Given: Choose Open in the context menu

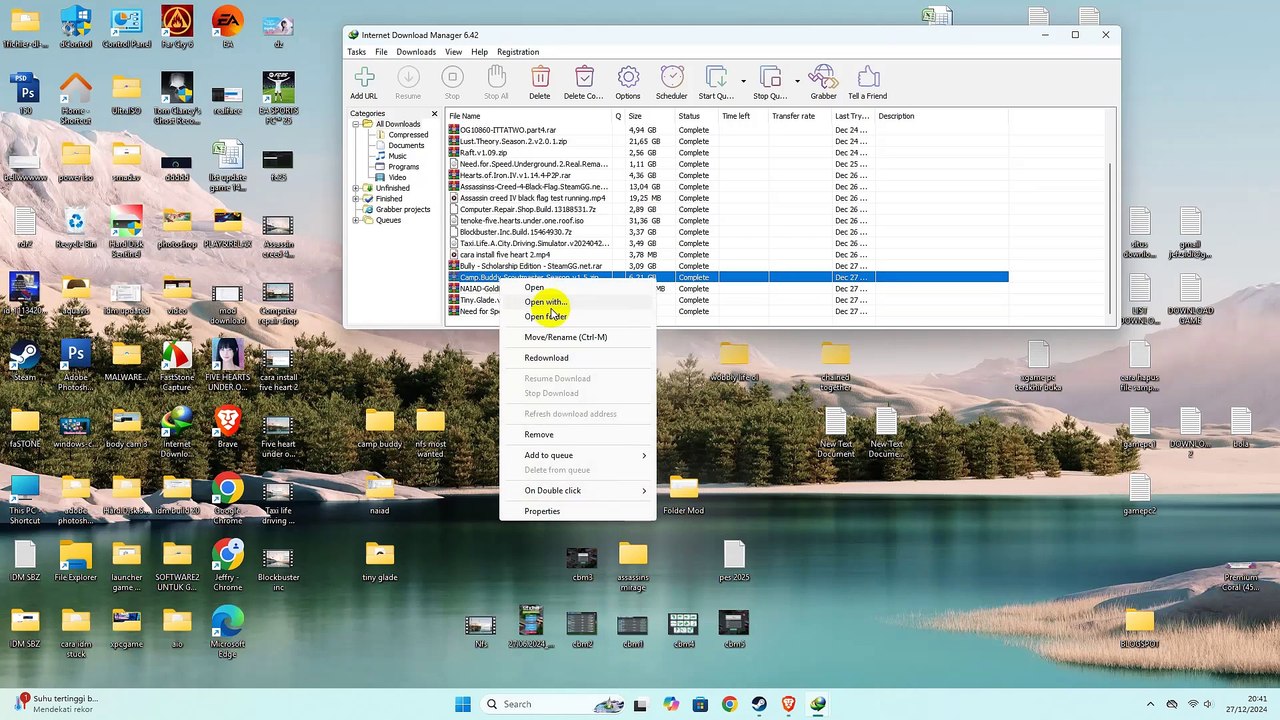Looking at the screenshot, I should (x=577, y=288).
